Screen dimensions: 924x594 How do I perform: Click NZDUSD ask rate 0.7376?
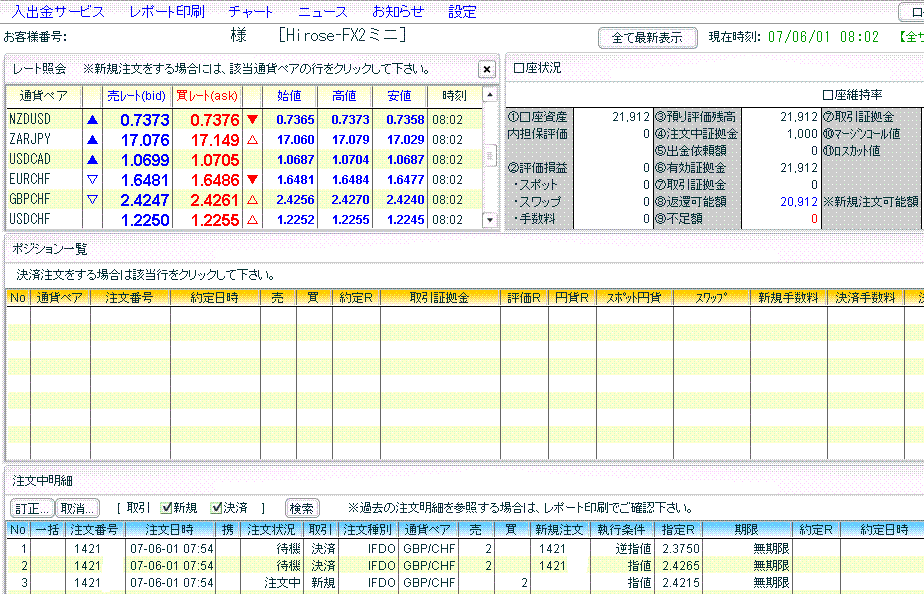(214, 120)
